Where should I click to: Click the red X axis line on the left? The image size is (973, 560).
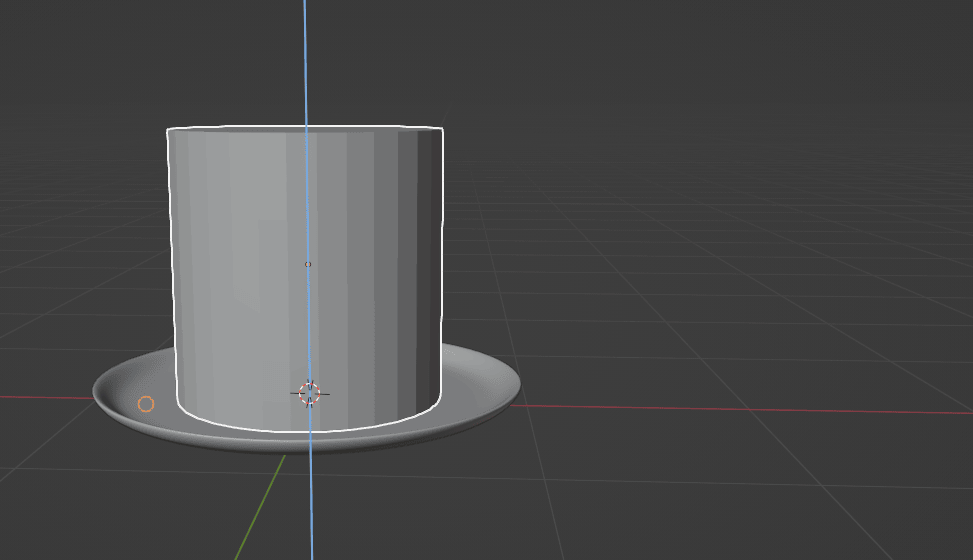point(45,397)
